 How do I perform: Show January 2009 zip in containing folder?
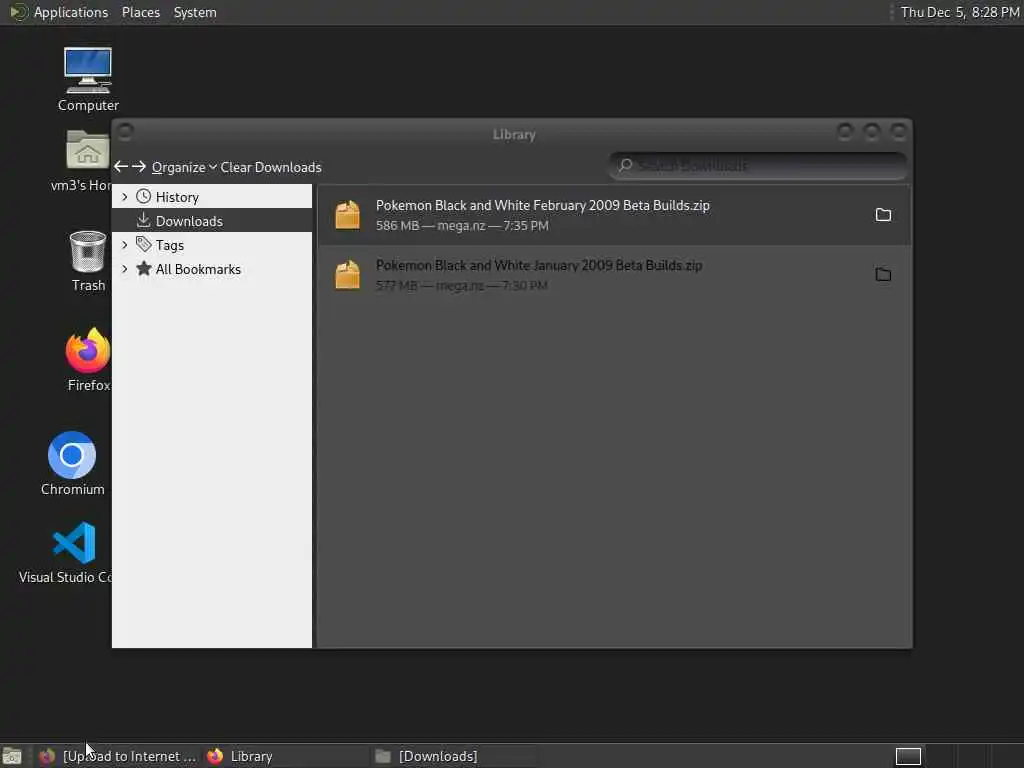(883, 275)
